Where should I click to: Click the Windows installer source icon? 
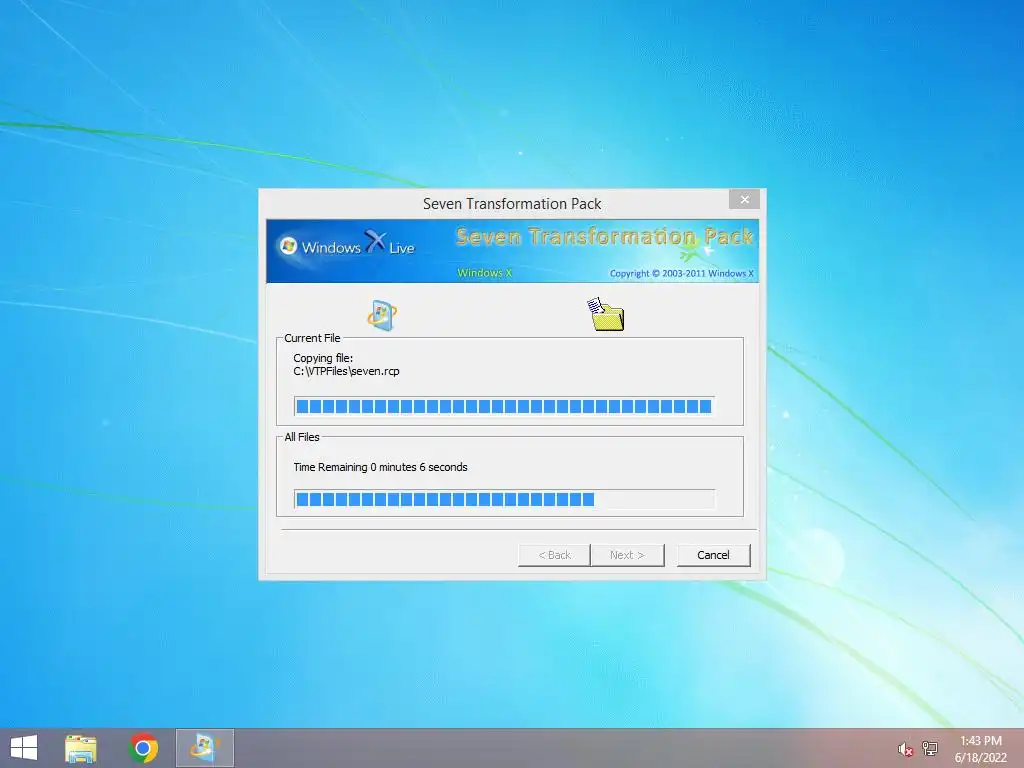(381, 315)
